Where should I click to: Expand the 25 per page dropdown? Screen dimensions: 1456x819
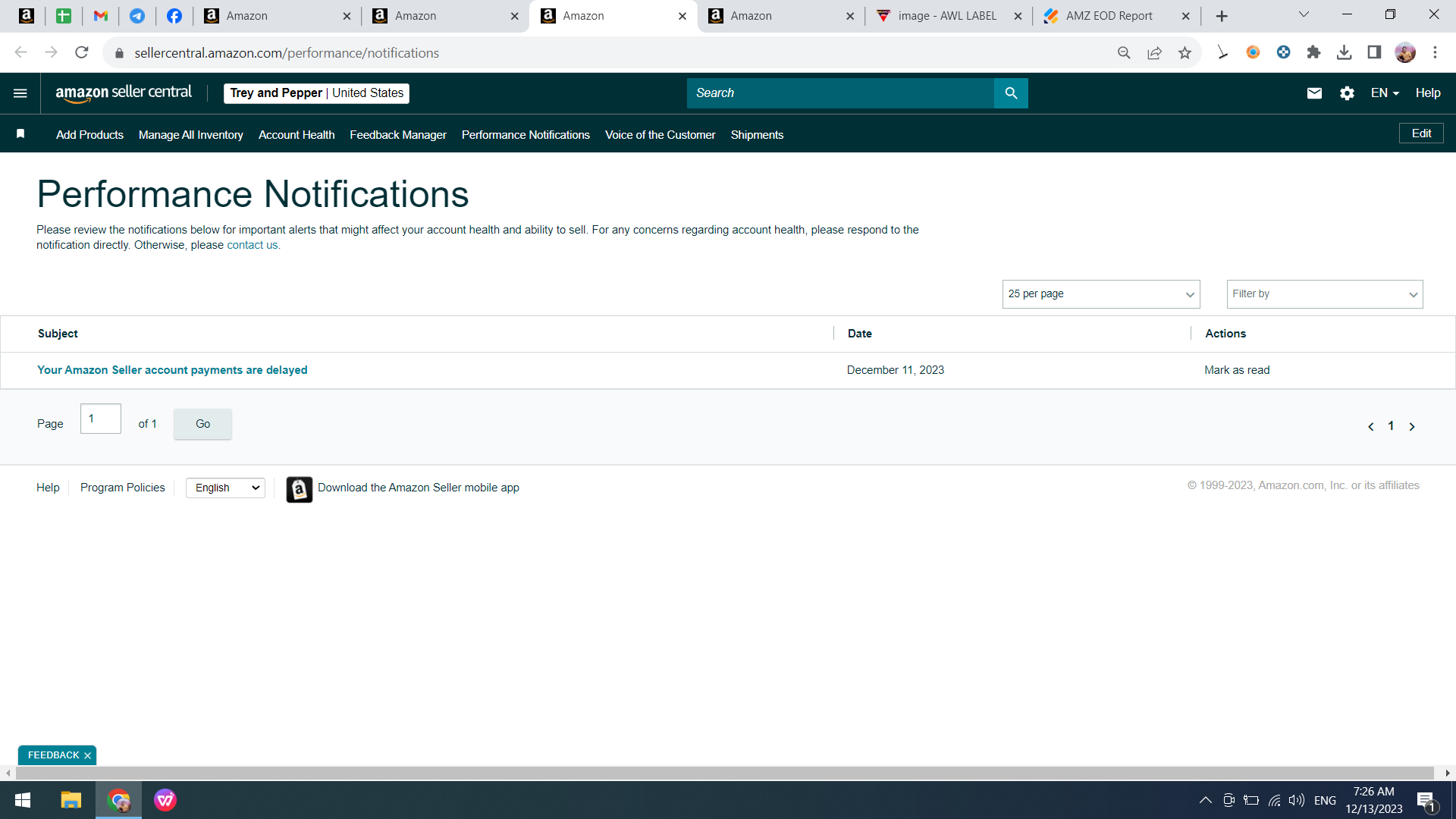tap(1101, 294)
